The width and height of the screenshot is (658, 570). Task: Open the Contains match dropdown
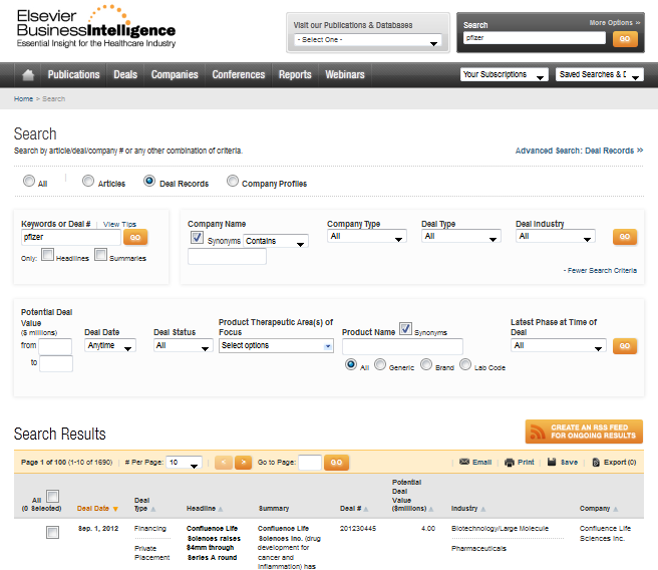pyautogui.click(x=276, y=241)
